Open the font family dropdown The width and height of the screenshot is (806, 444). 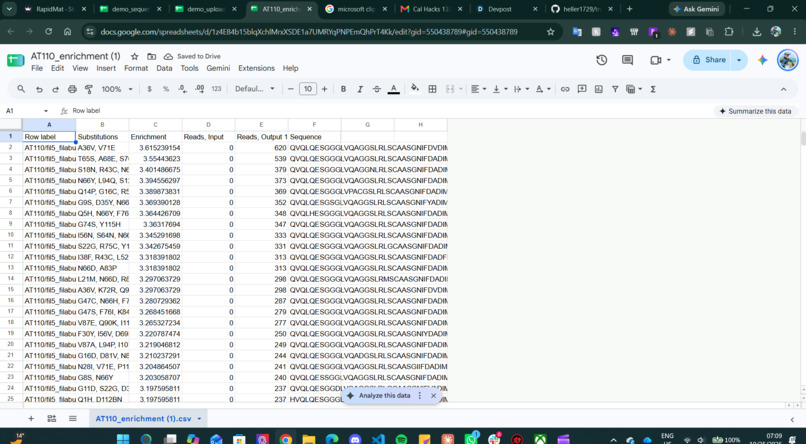254,89
